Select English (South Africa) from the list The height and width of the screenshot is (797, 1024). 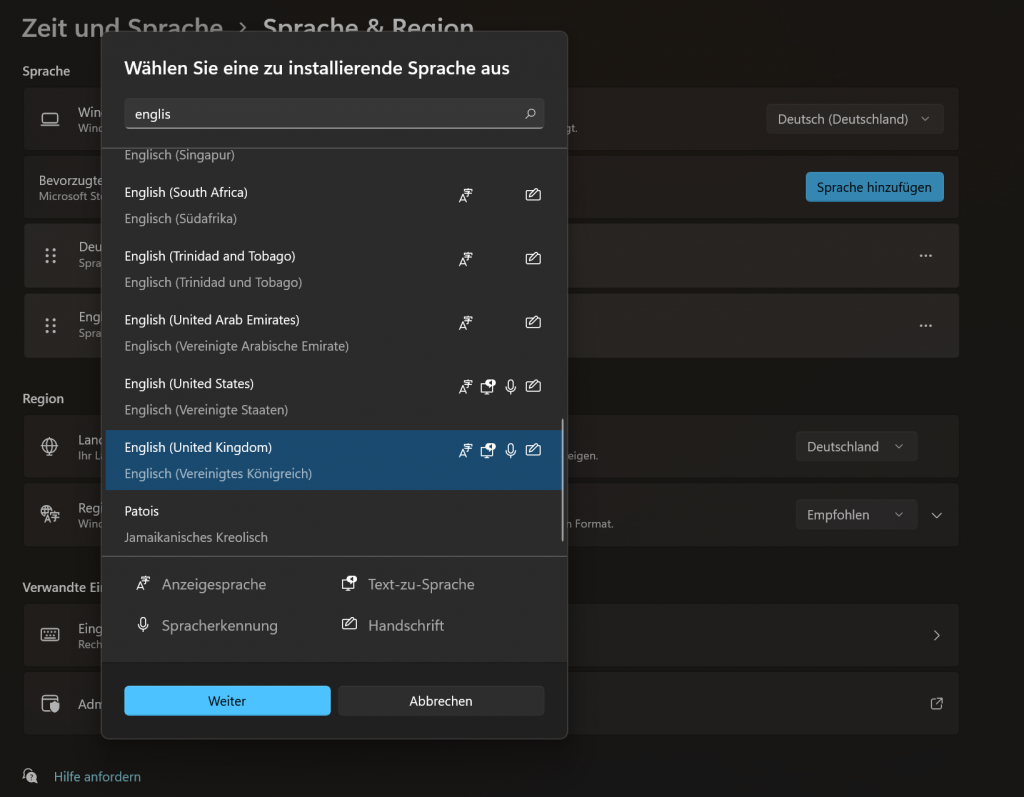coord(333,205)
